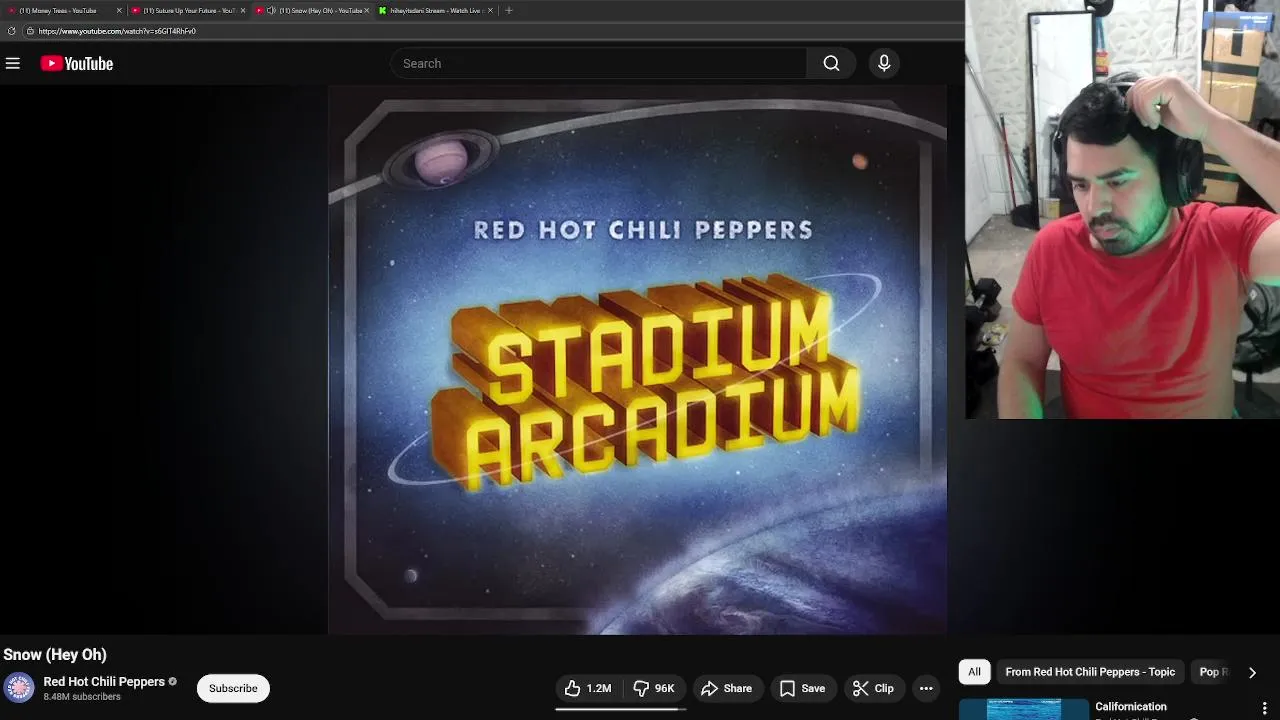Share the Snow (Hey Oh) video

coord(727,688)
